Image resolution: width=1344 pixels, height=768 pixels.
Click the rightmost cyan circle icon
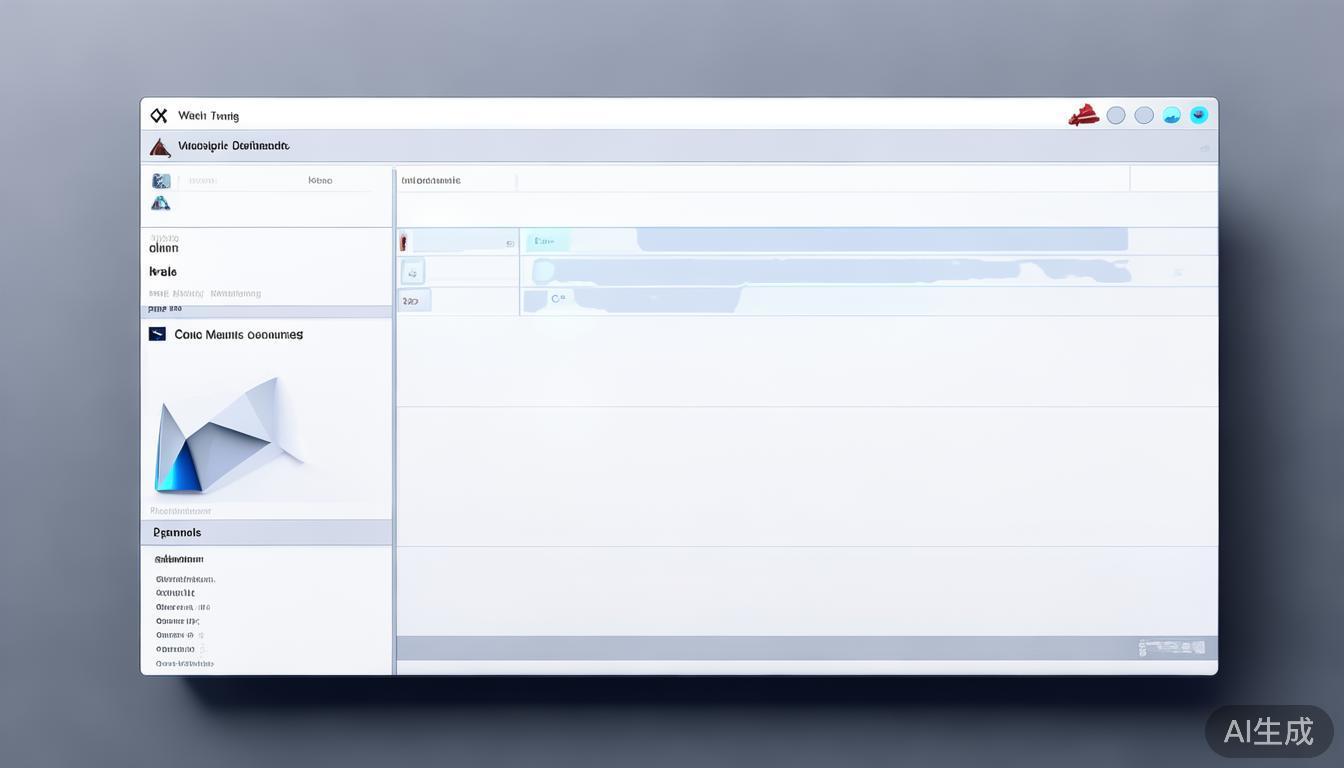[x=1199, y=115]
